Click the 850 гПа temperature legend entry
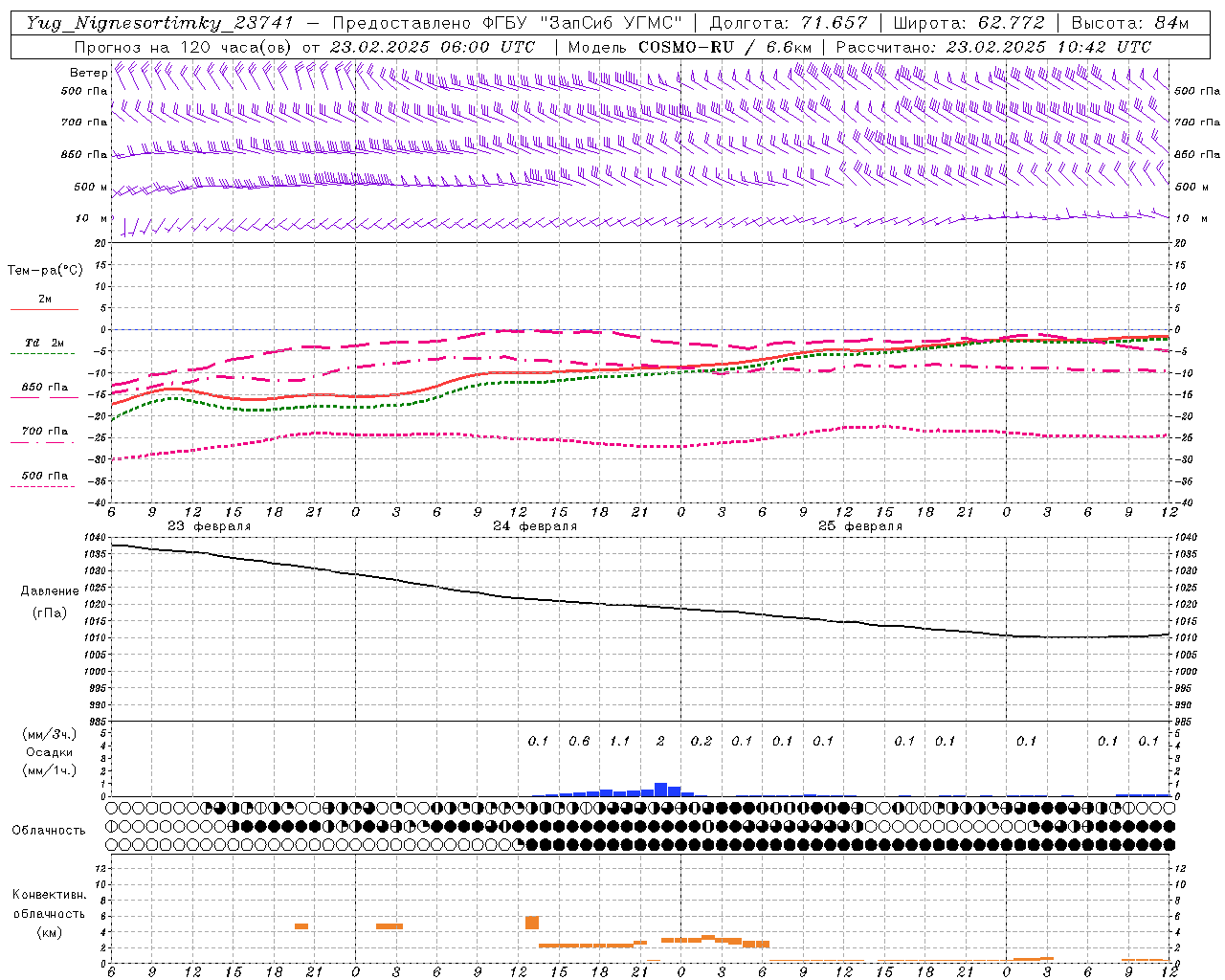The width and height of the screenshot is (1225, 980). click(x=45, y=388)
